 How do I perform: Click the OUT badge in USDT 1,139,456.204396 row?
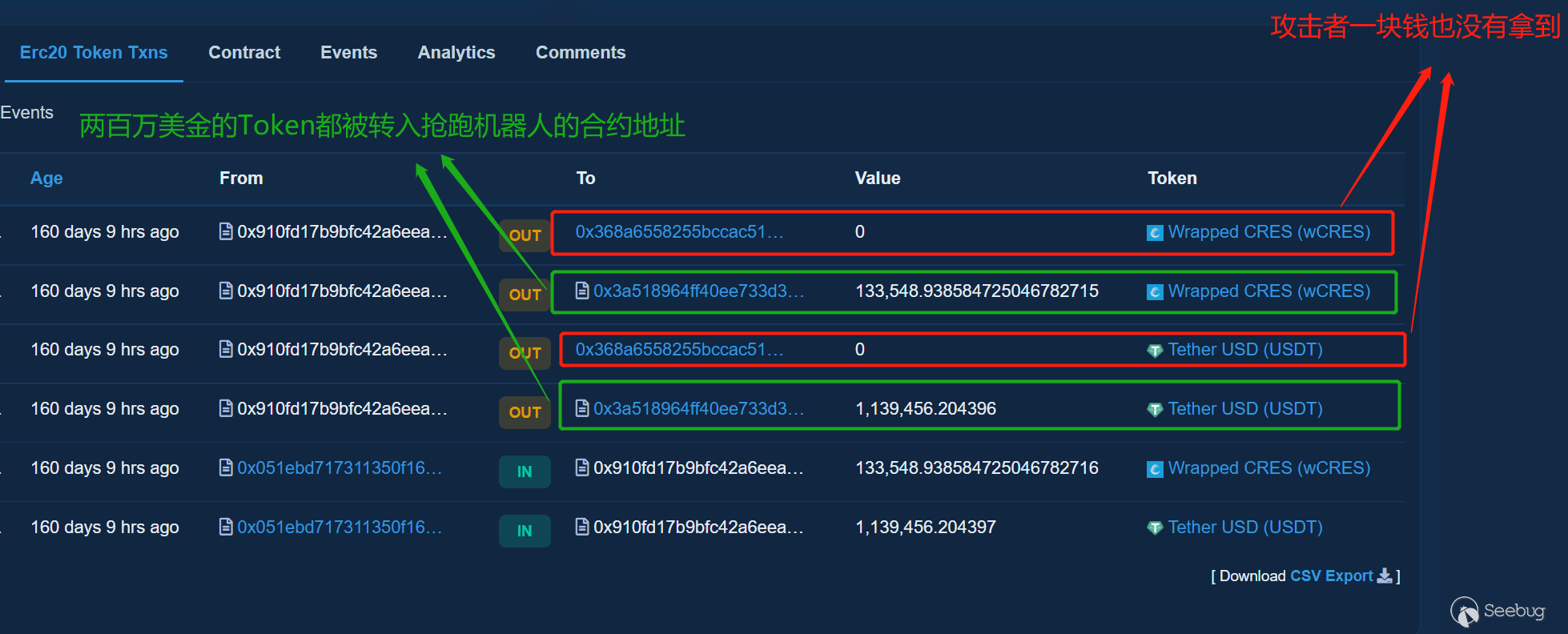click(x=525, y=412)
